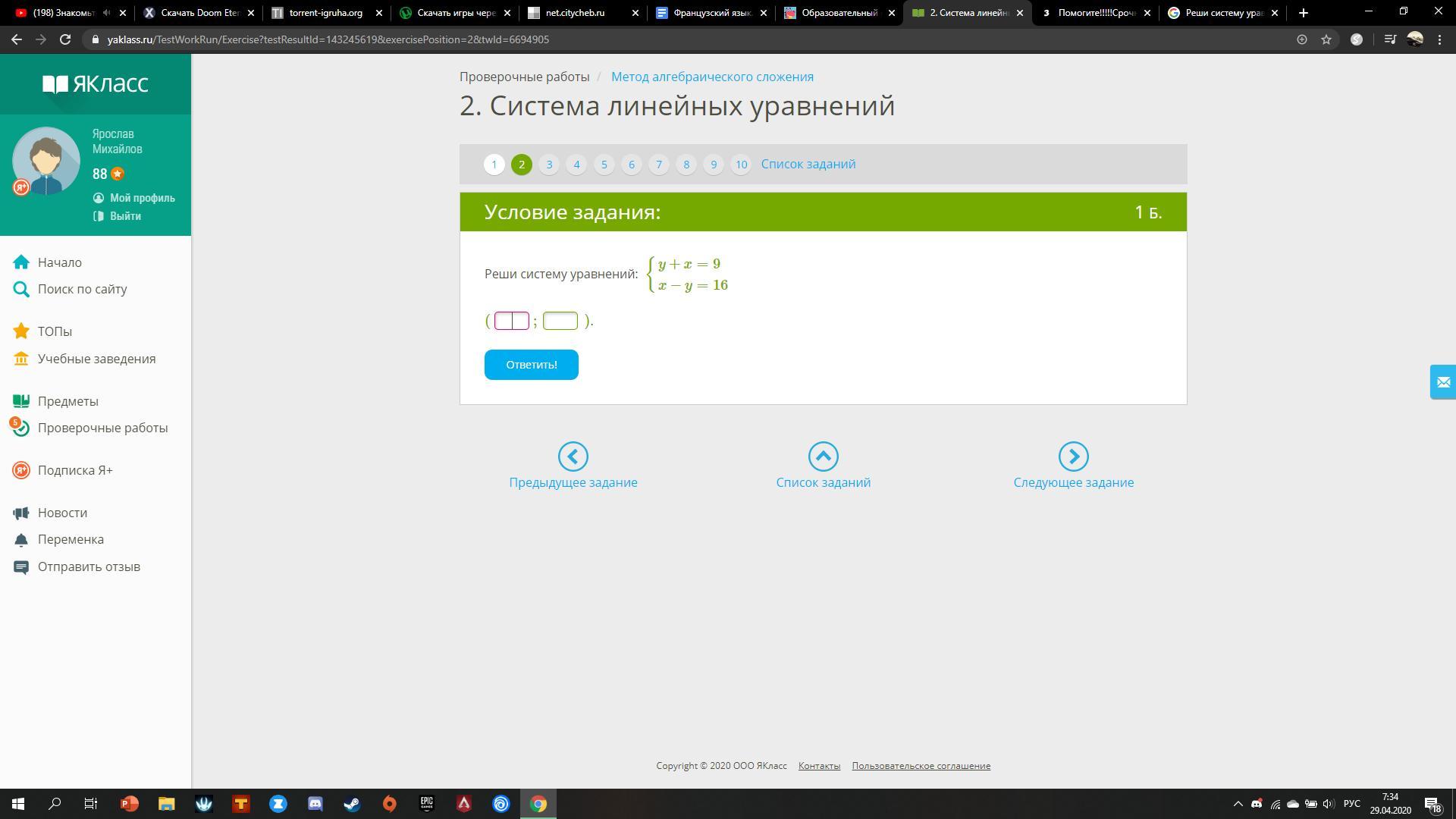The height and width of the screenshot is (819, 1456).
Task: Bookmark page with the star icon
Action: (1326, 39)
